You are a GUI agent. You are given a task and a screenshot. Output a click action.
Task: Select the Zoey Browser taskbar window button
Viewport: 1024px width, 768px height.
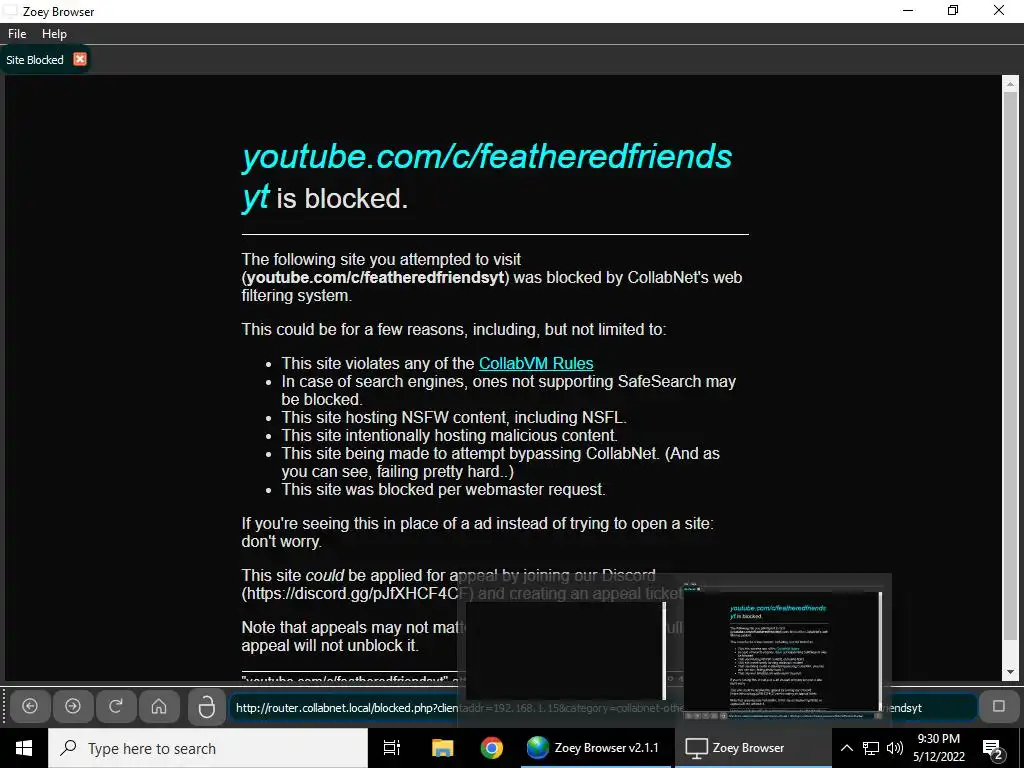[x=752, y=748]
